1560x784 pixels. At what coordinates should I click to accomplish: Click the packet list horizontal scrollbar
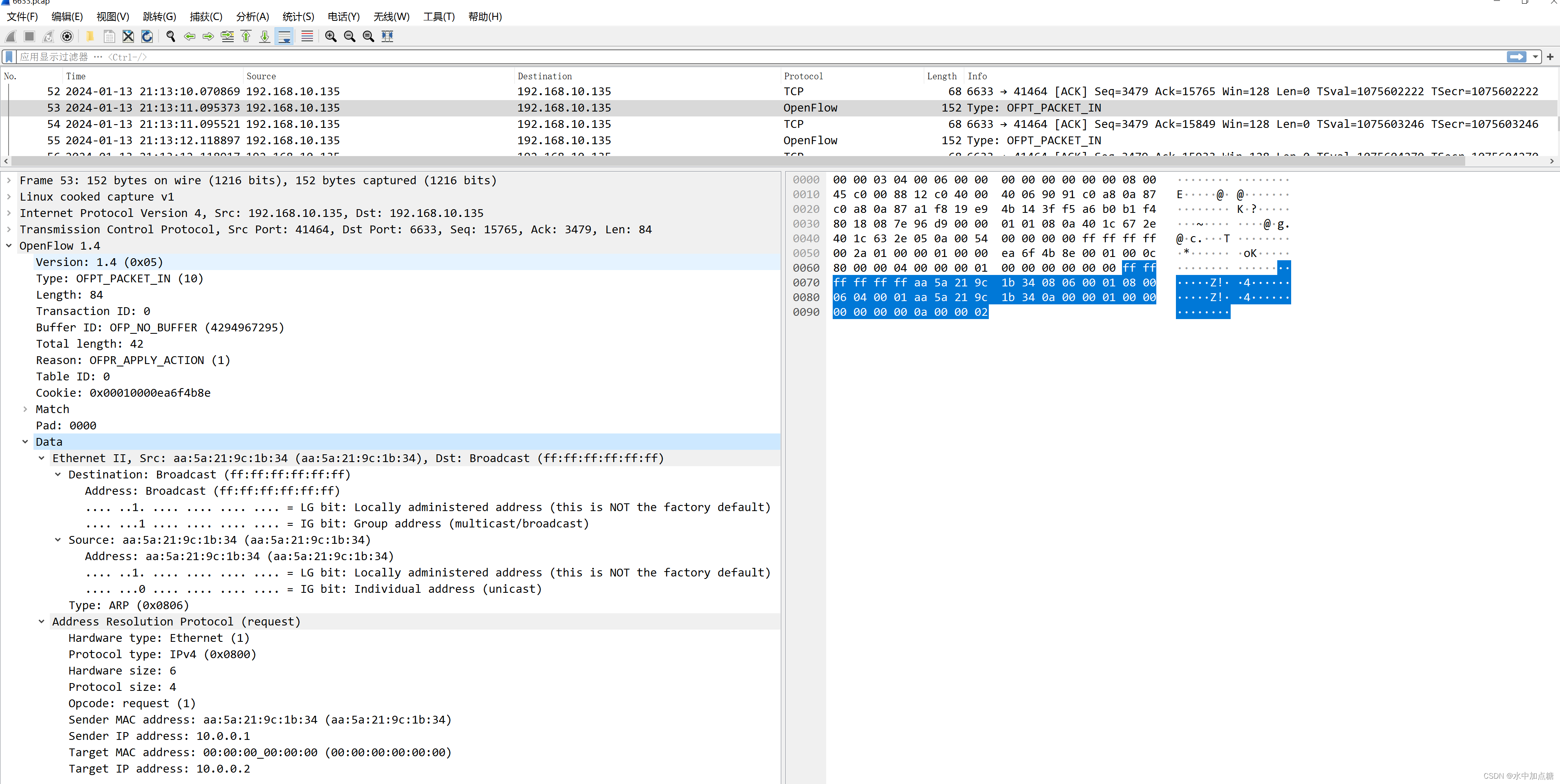tap(727, 161)
